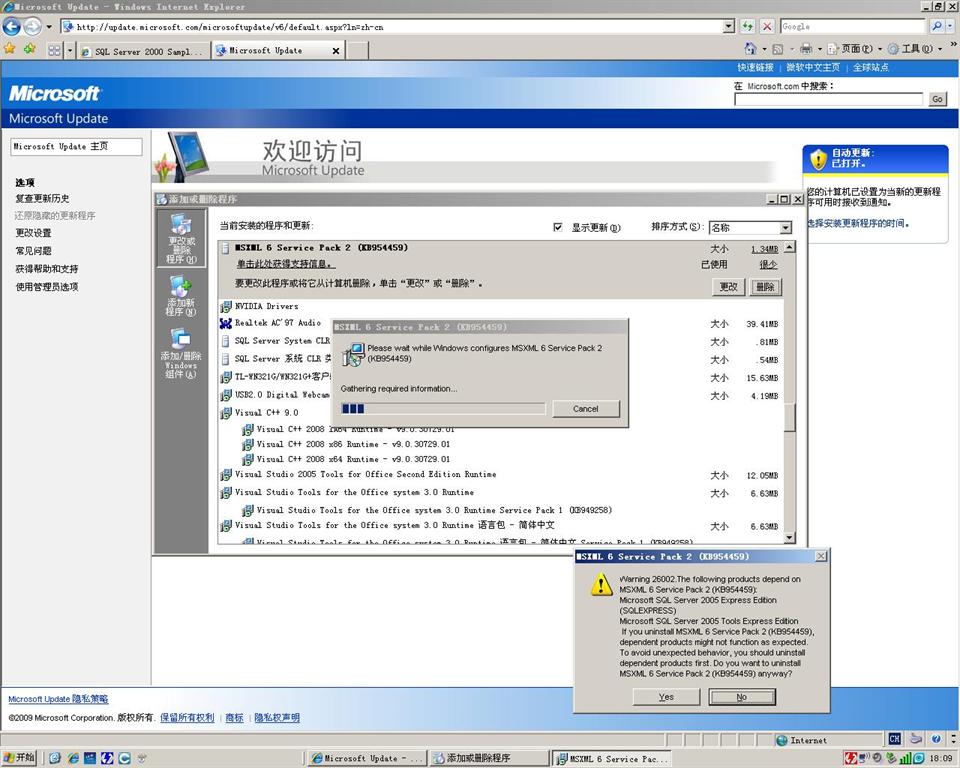Click the 开始 Start button
The height and width of the screenshot is (768, 960).
pyautogui.click(x=19, y=758)
